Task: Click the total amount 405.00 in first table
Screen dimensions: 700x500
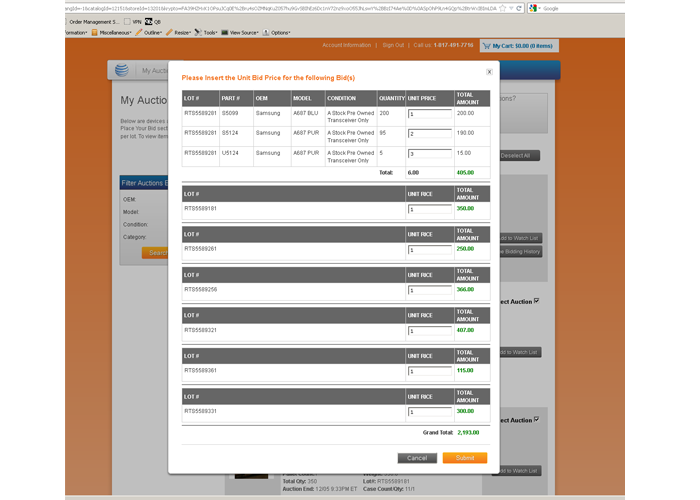Action: pyautogui.click(x=465, y=172)
